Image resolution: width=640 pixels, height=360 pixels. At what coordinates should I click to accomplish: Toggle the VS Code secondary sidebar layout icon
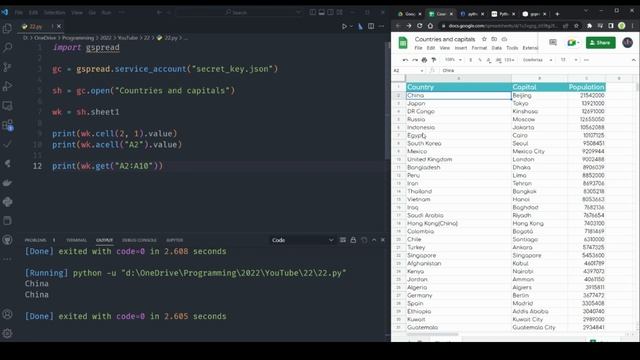(331, 13)
